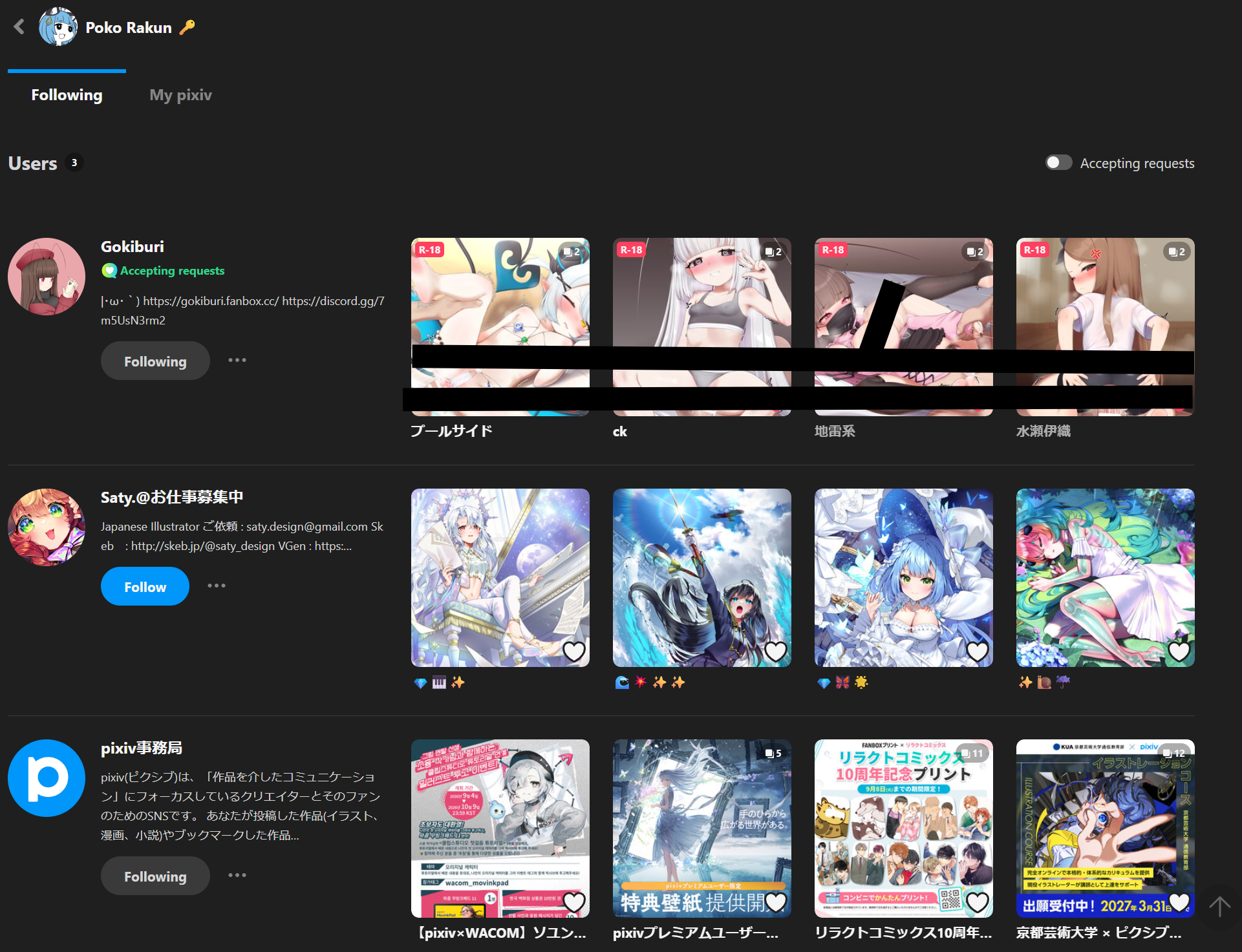Open pixiv事務局 profile avatar
Screen dimensions: 1242x952
coord(47,778)
